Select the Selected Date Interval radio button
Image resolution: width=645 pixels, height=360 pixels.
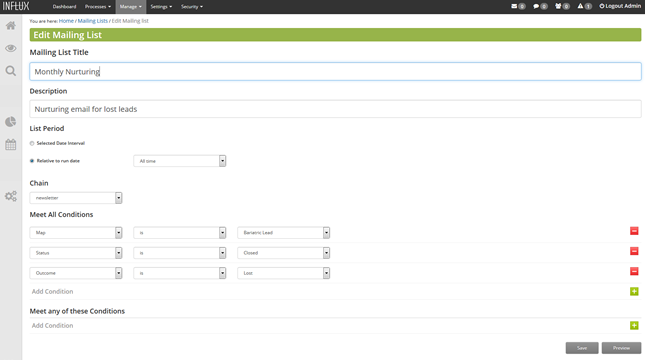(32, 144)
